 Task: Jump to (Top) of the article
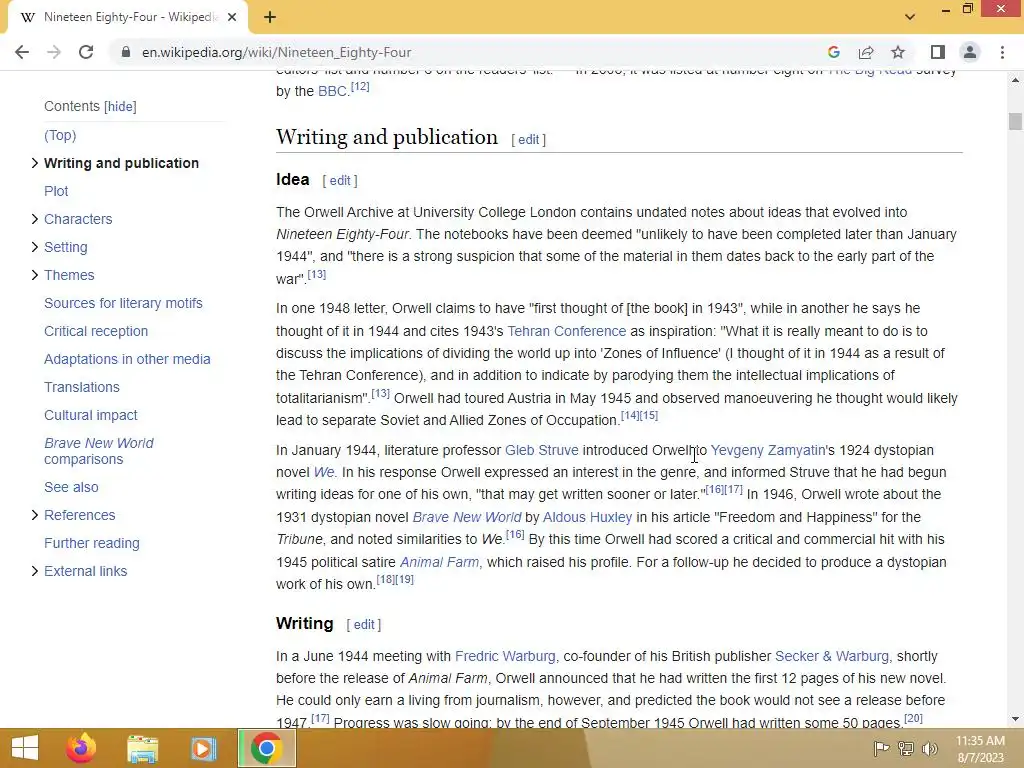point(60,135)
